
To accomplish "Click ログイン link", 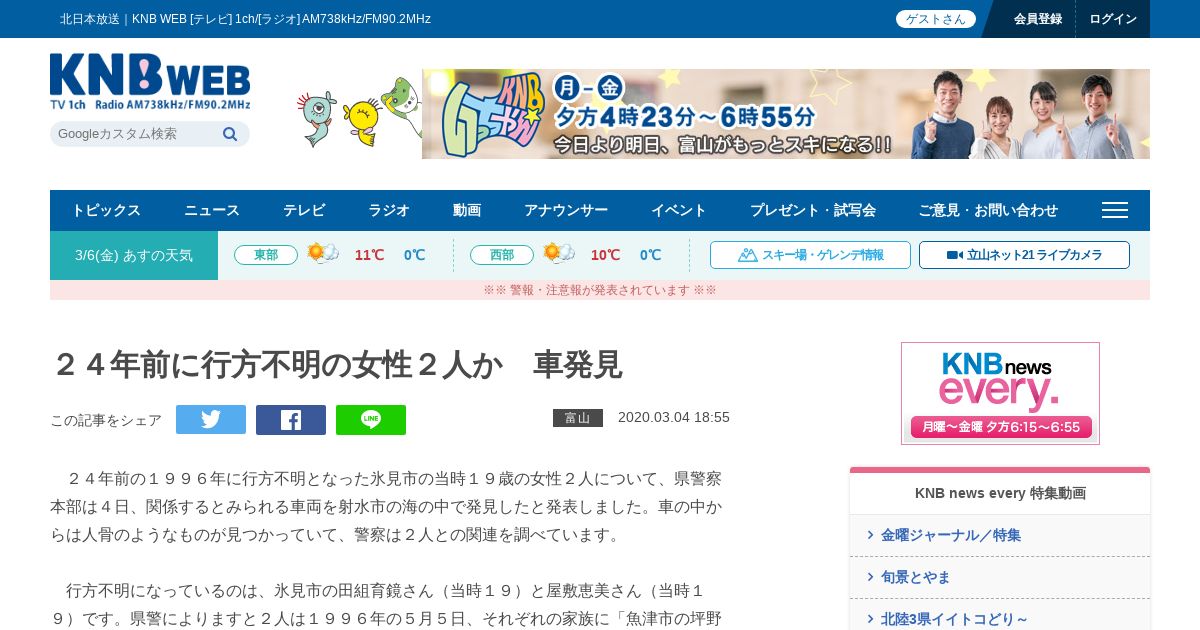I will pyautogui.click(x=1113, y=19).
